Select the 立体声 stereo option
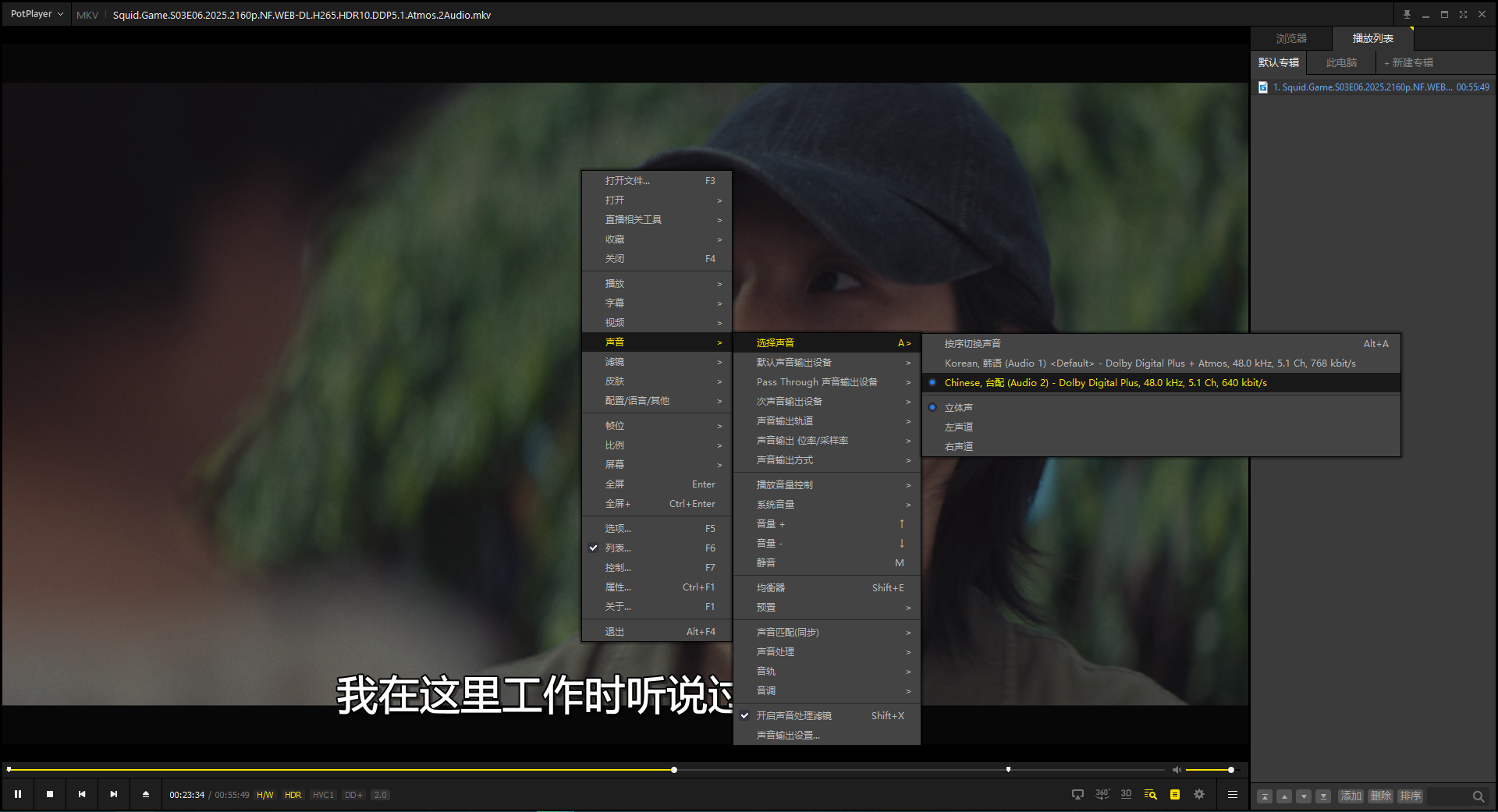Viewport: 1498px width, 812px height. (x=959, y=406)
